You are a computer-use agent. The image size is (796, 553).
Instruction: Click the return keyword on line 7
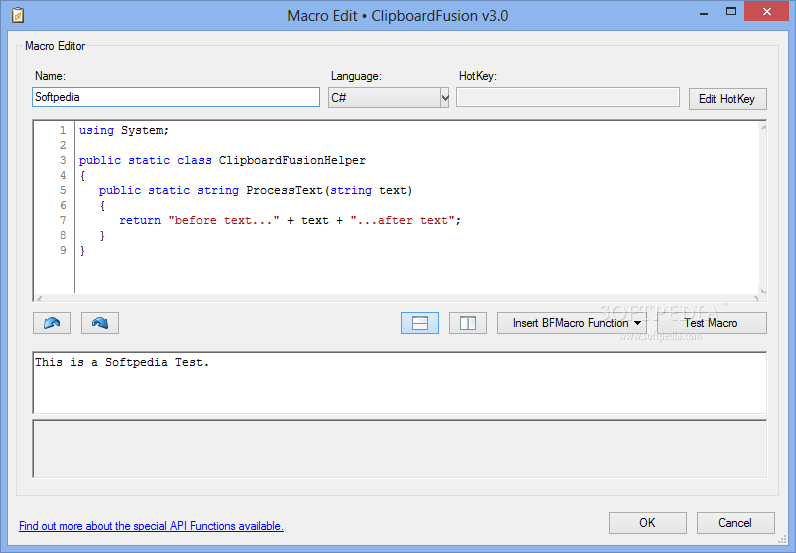pyautogui.click(x=140, y=220)
